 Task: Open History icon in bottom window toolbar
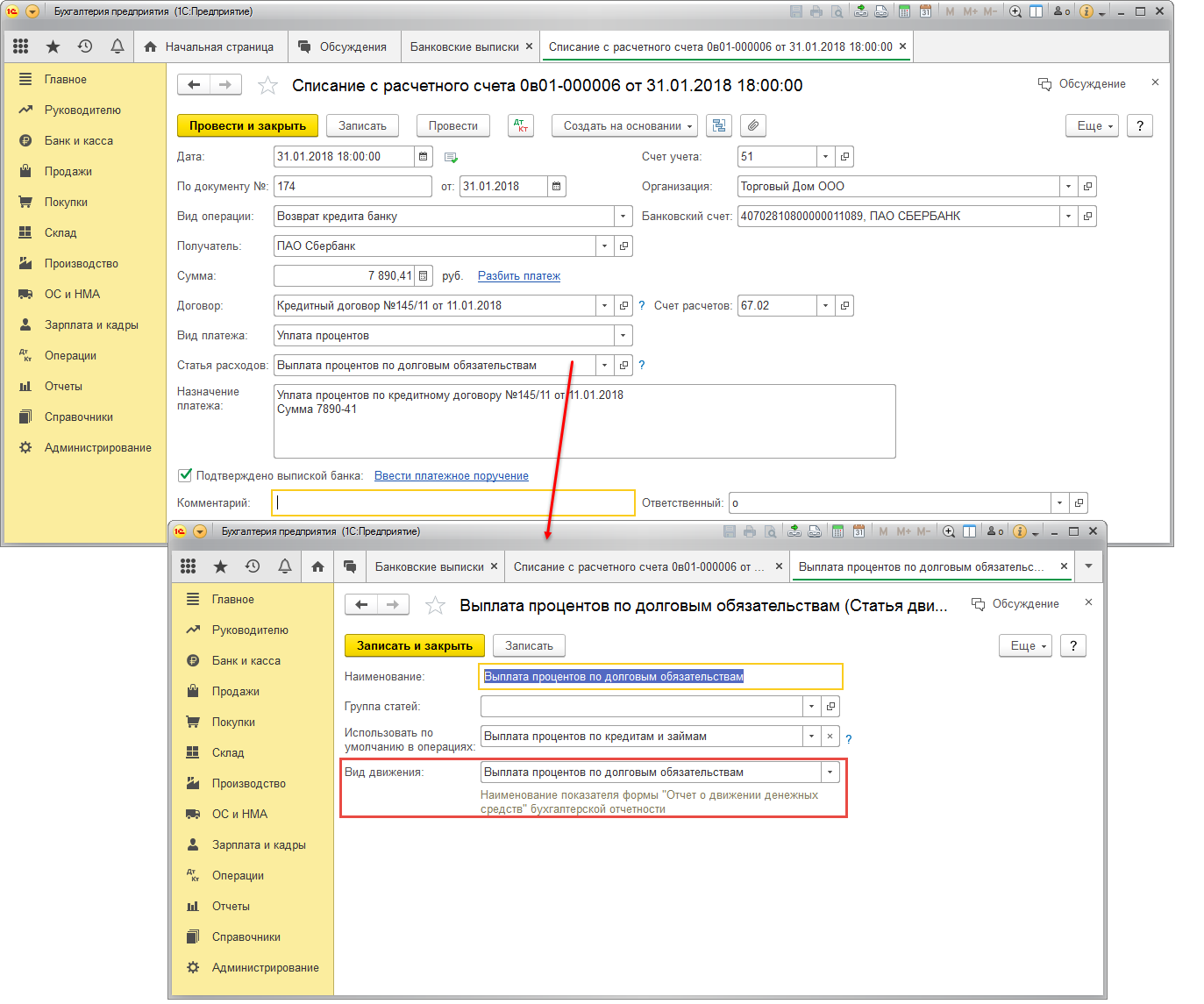253,566
